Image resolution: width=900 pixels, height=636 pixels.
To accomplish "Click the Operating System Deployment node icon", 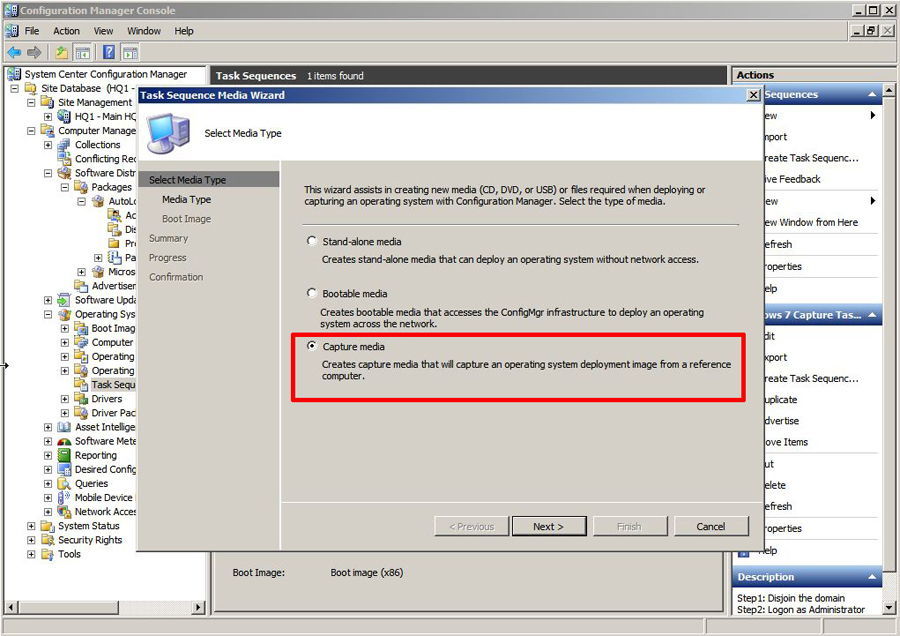I will 64,314.
